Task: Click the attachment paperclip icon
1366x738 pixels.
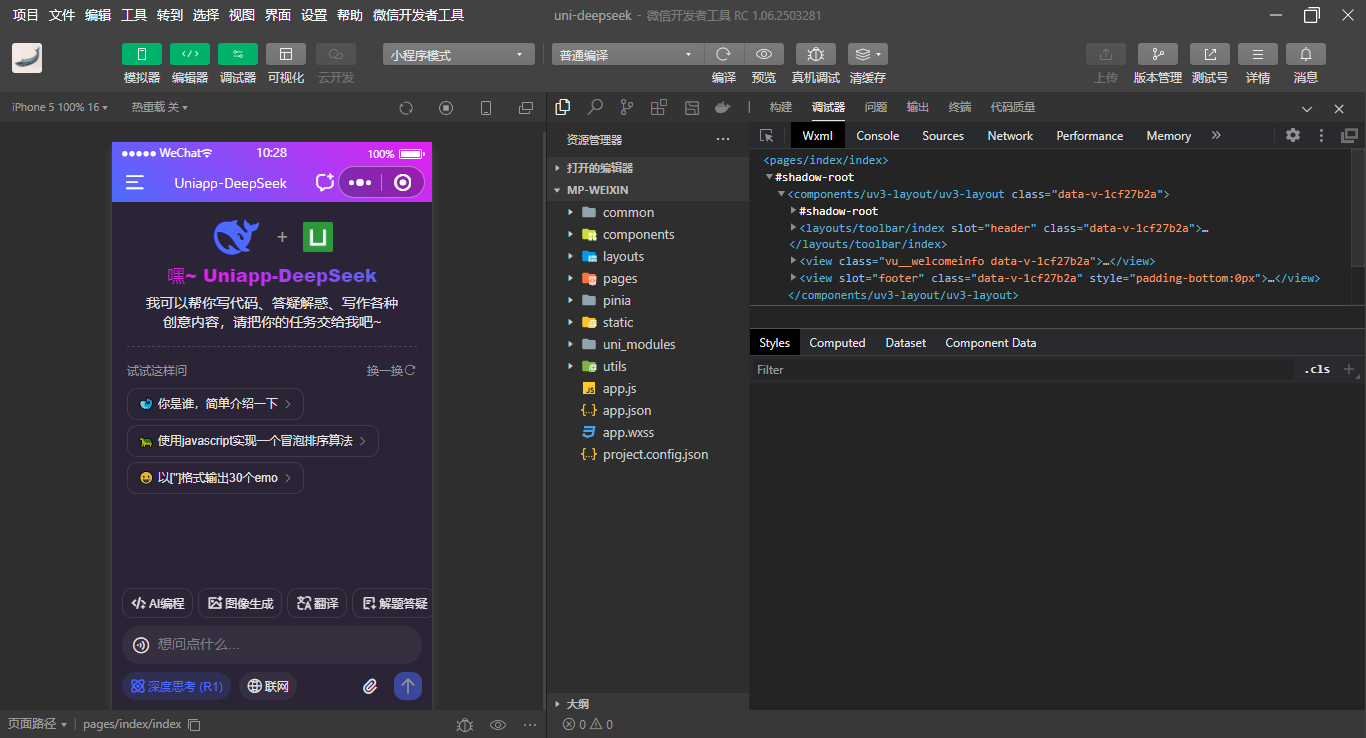Action: coord(370,686)
